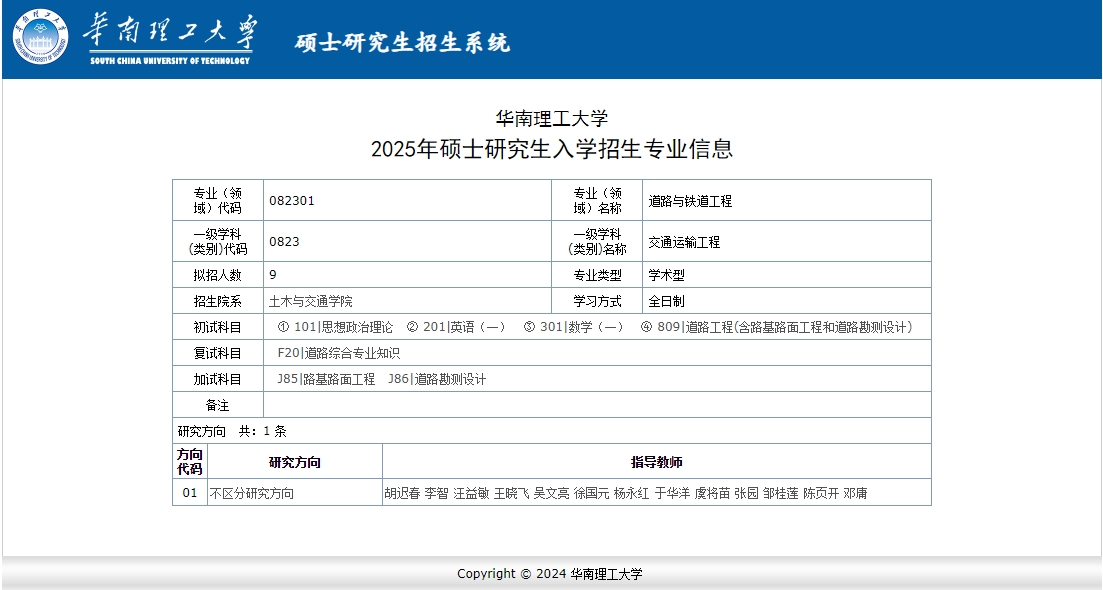Click the 招生院系 label cell
The width and height of the screenshot is (1103, 590).
tap(218, 301)
